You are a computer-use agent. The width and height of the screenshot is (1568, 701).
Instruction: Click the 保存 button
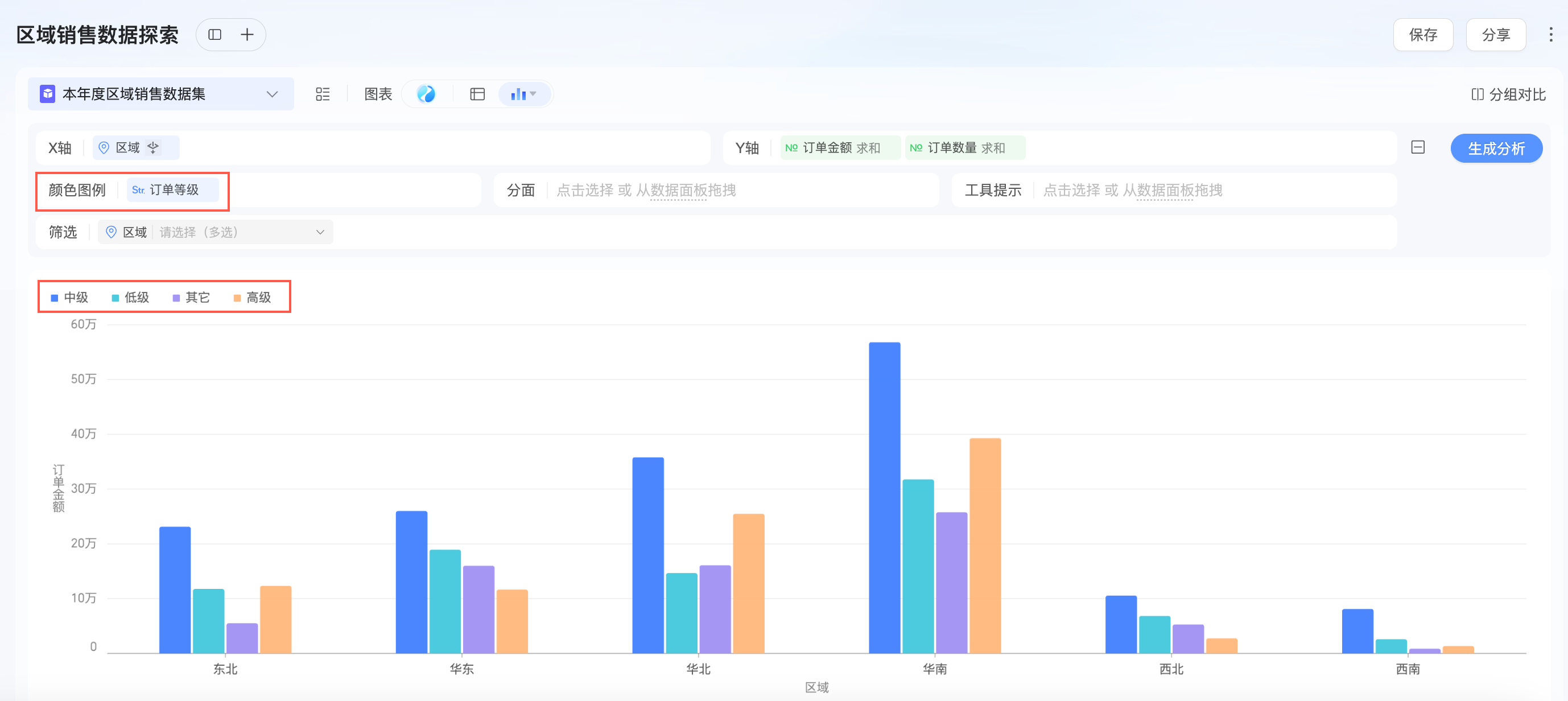[1422, 35]
